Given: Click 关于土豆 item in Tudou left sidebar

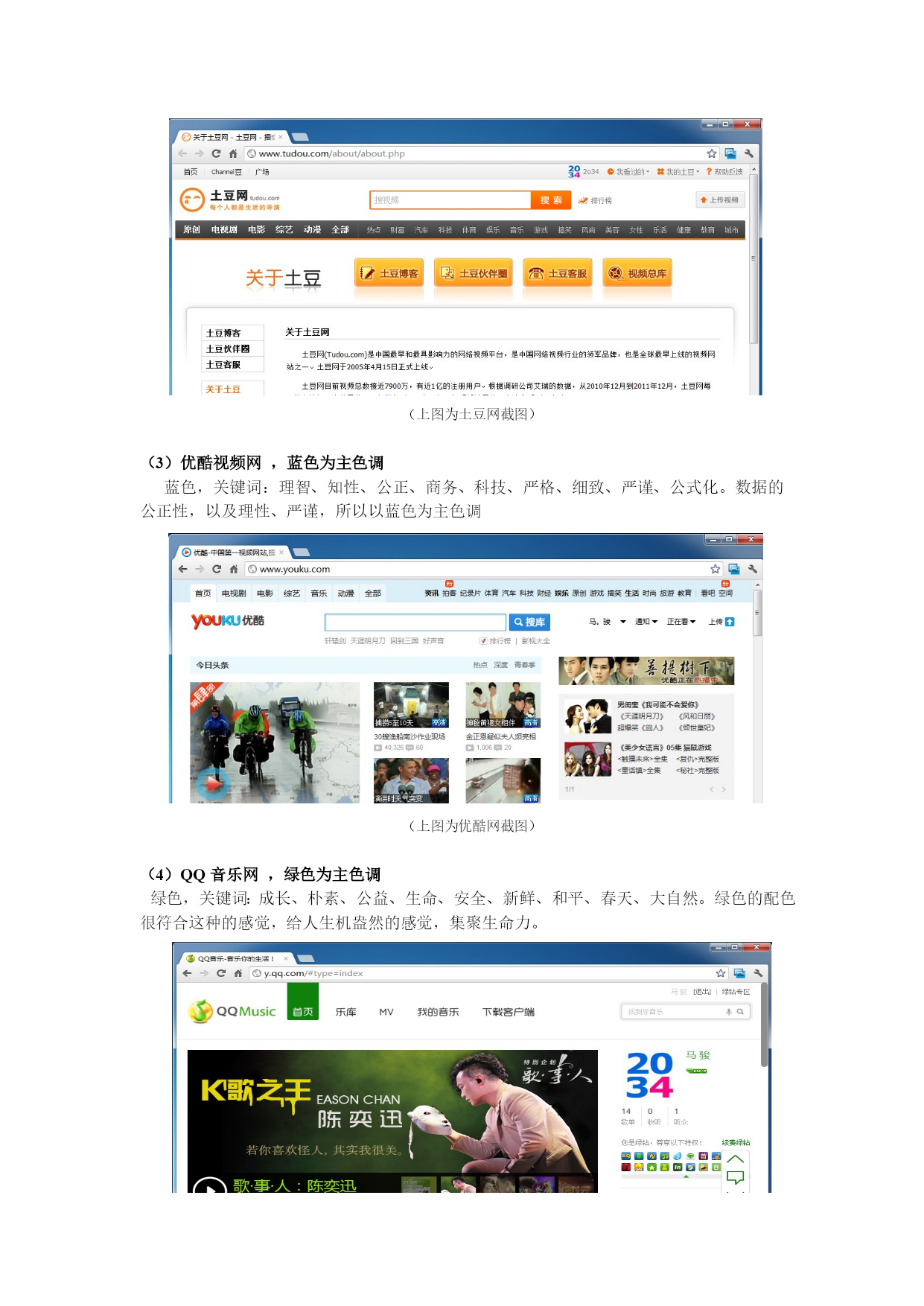Looking at the screenshot, I should (x=223, y=389).
